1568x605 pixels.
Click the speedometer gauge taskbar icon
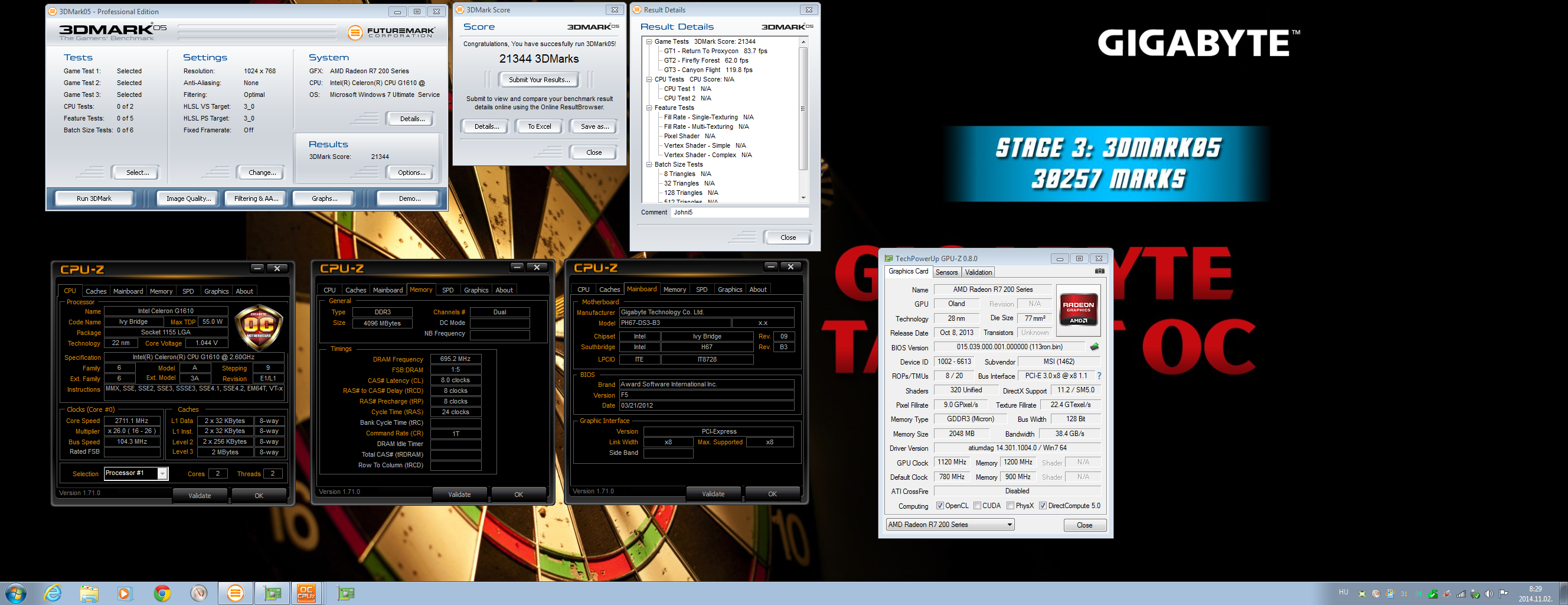[198, 593]
